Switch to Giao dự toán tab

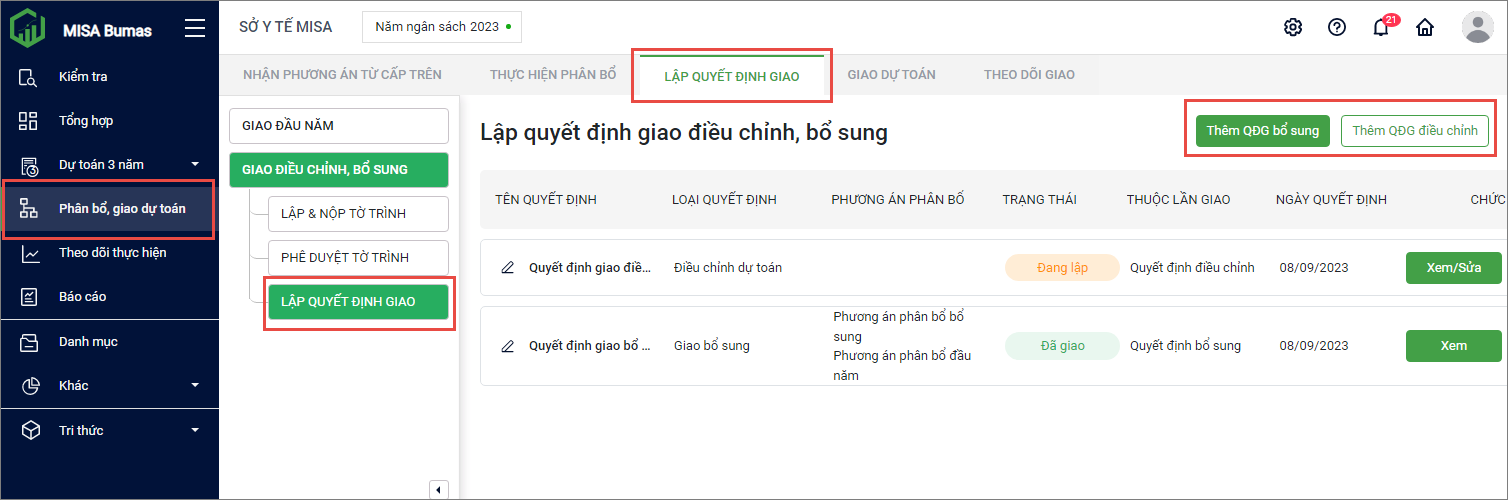[x=891, y=75]
